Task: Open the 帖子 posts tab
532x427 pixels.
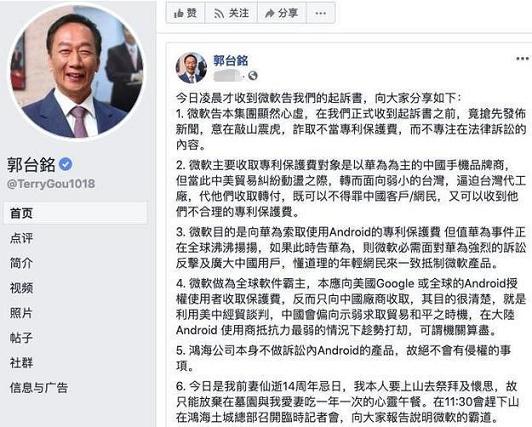Action: pyautogui.click(x=21, y=338)
